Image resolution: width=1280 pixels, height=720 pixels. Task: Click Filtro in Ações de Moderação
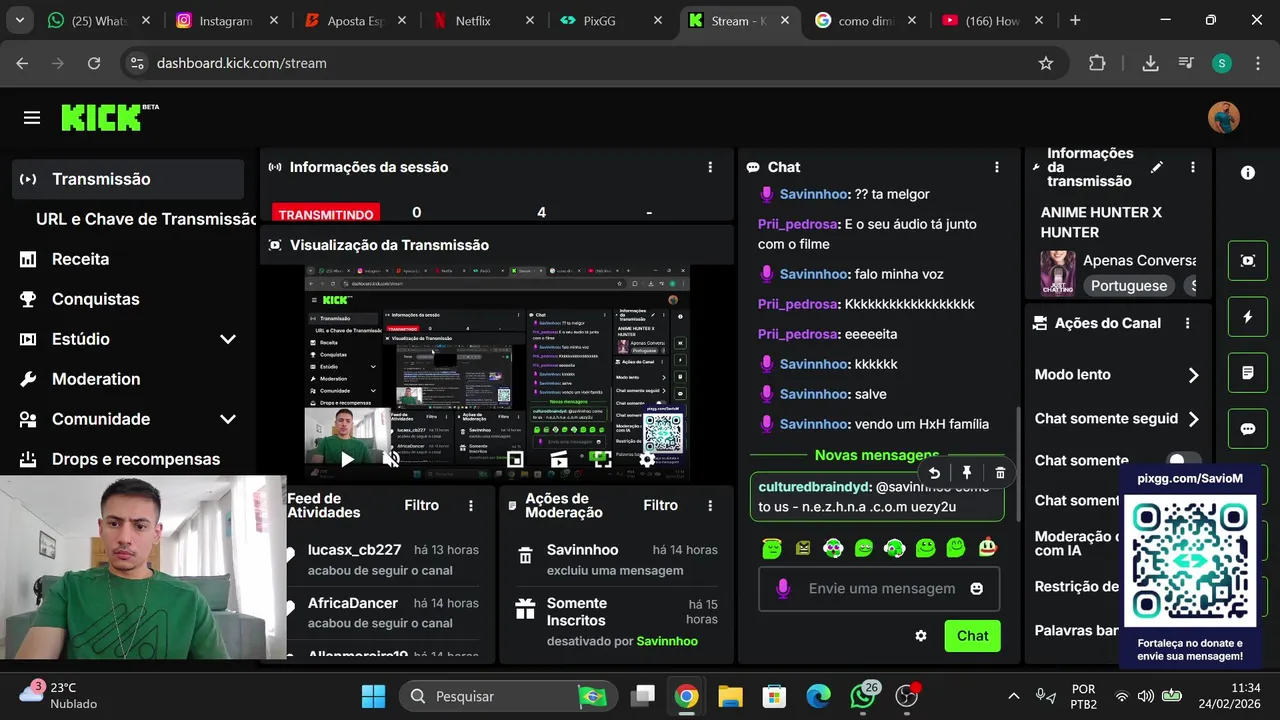(x=660, y=506)
